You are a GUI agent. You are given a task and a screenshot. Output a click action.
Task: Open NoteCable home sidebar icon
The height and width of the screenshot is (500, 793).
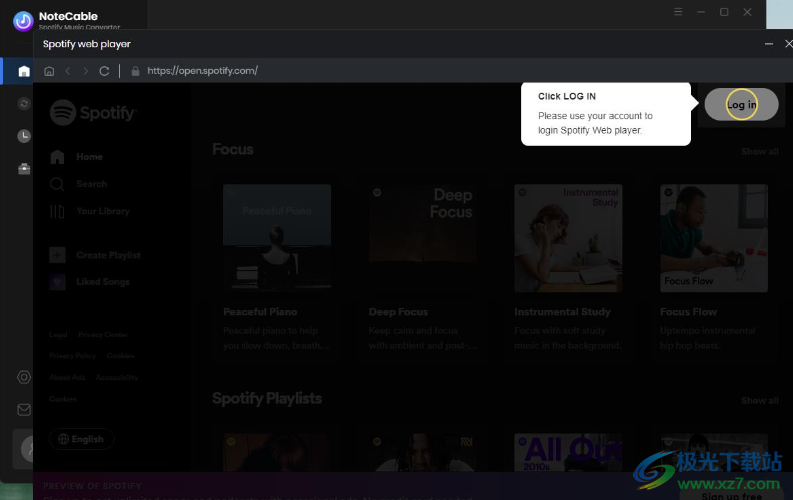tap(24, 71)
